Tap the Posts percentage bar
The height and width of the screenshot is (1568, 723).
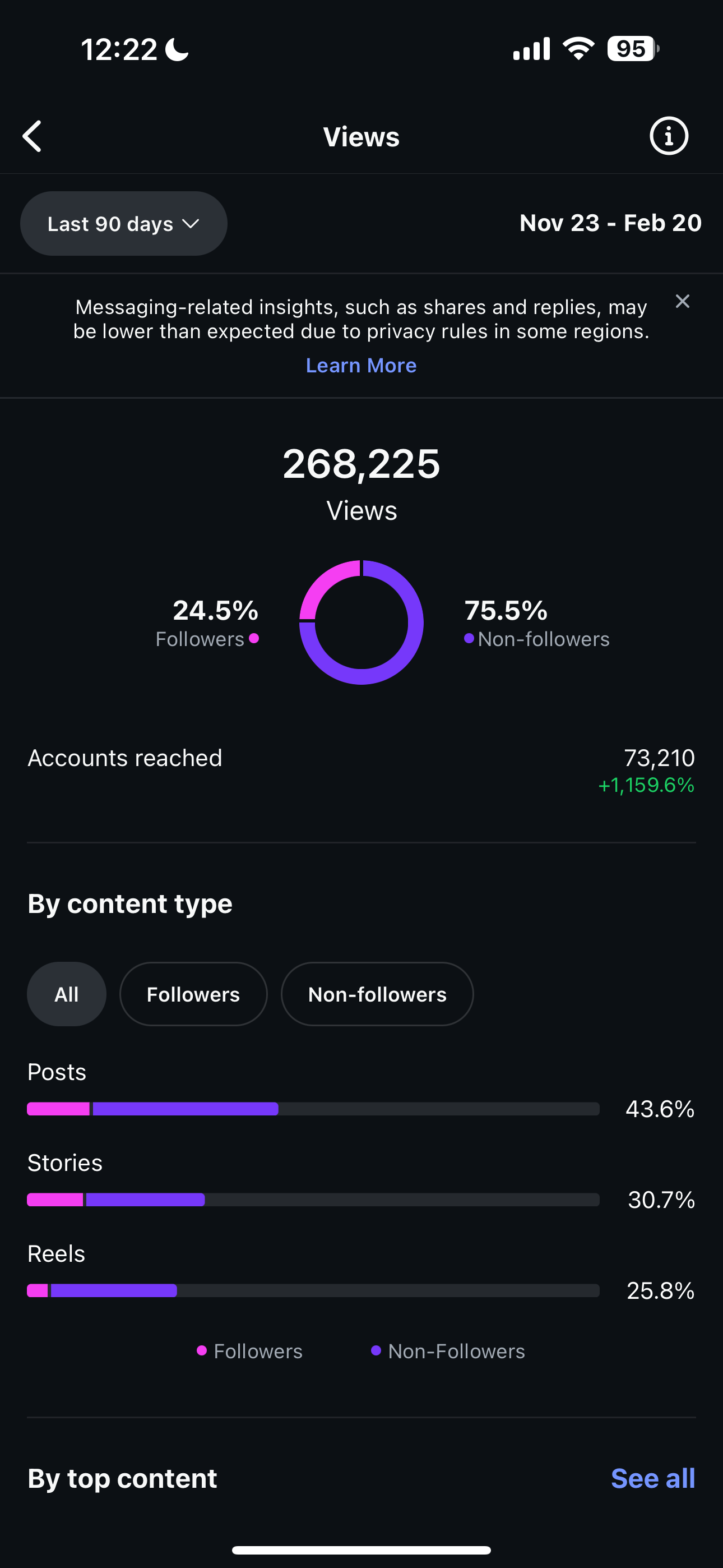[x=313, y=1109]
